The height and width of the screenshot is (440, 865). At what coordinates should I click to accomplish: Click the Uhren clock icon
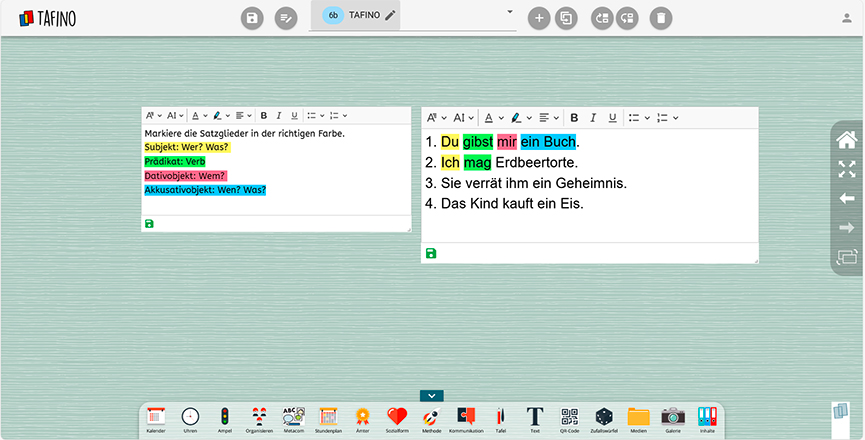coord(190,417)
